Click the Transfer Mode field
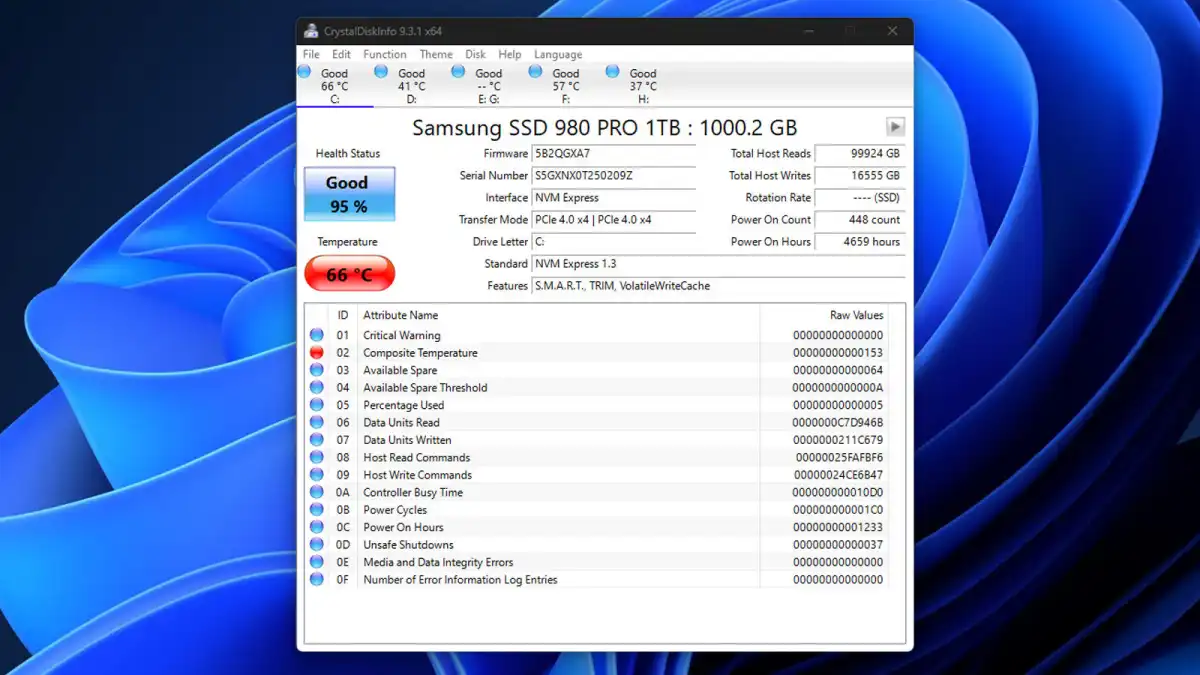 pyautogui.click(x=614, y=220)
